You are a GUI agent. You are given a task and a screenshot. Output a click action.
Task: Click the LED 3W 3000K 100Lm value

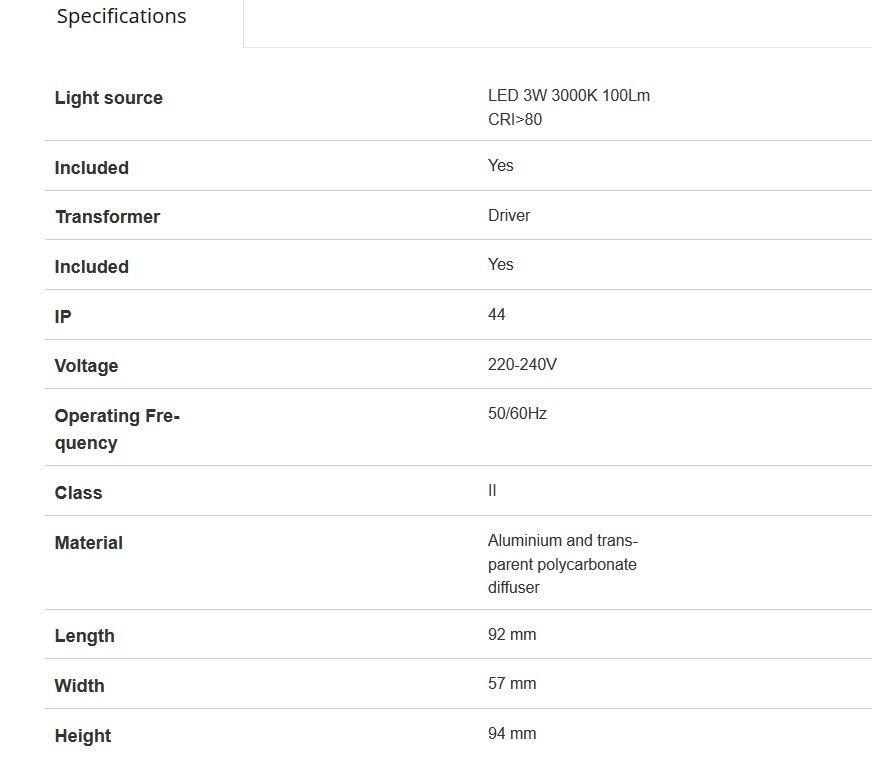pyautogui.click(x=568, y=96)
